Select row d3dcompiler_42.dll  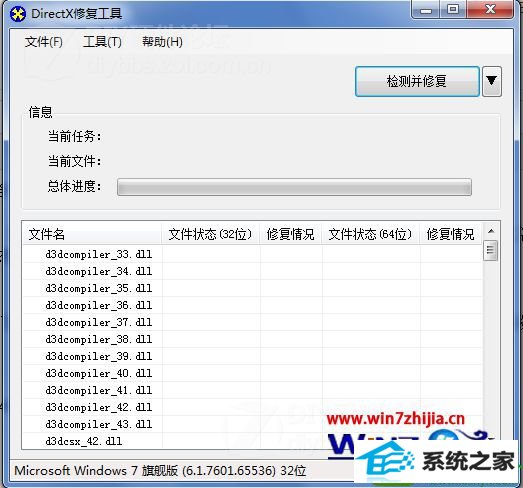(x=252, y=407)
